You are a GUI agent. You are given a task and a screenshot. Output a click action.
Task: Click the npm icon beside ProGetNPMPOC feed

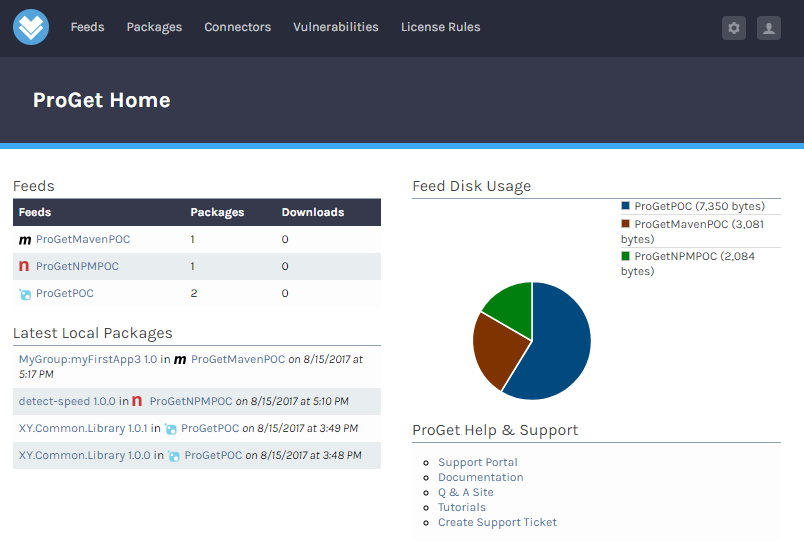coord(24,267)
